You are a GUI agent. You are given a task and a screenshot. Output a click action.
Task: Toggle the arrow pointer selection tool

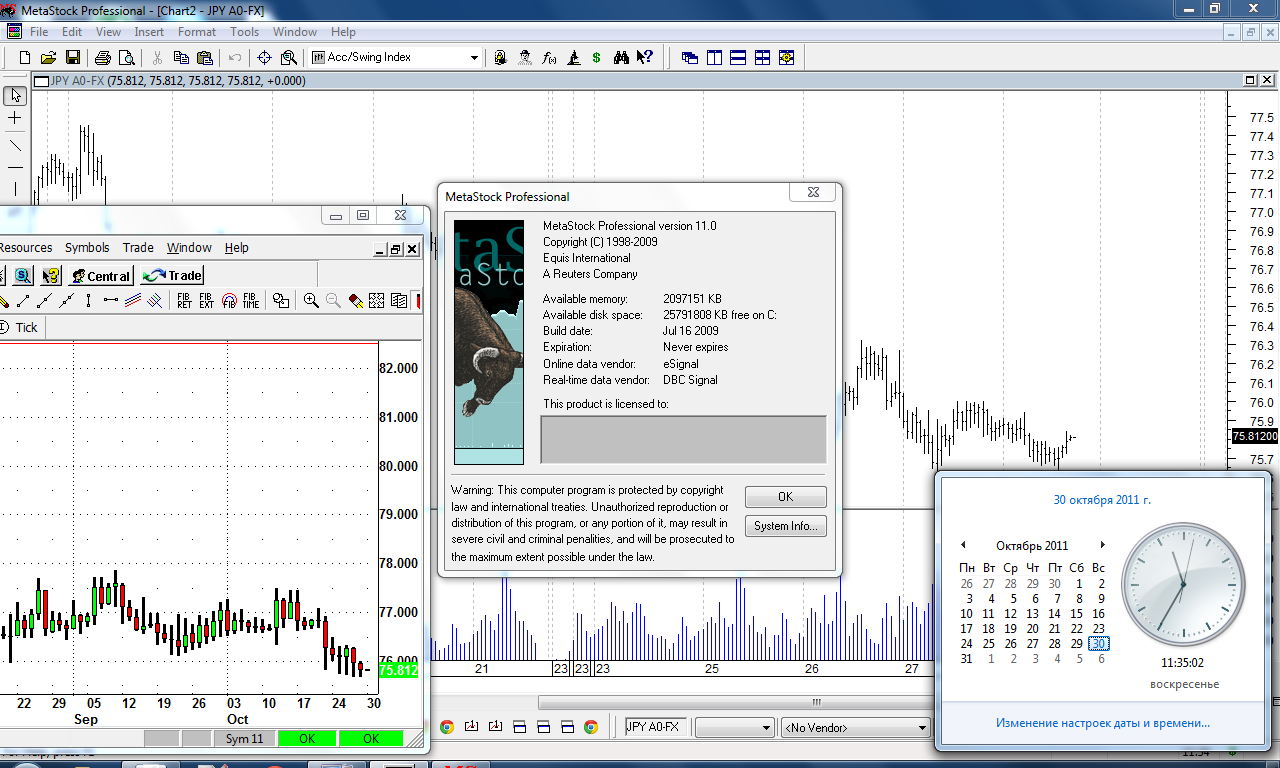(x=15, y=95)
